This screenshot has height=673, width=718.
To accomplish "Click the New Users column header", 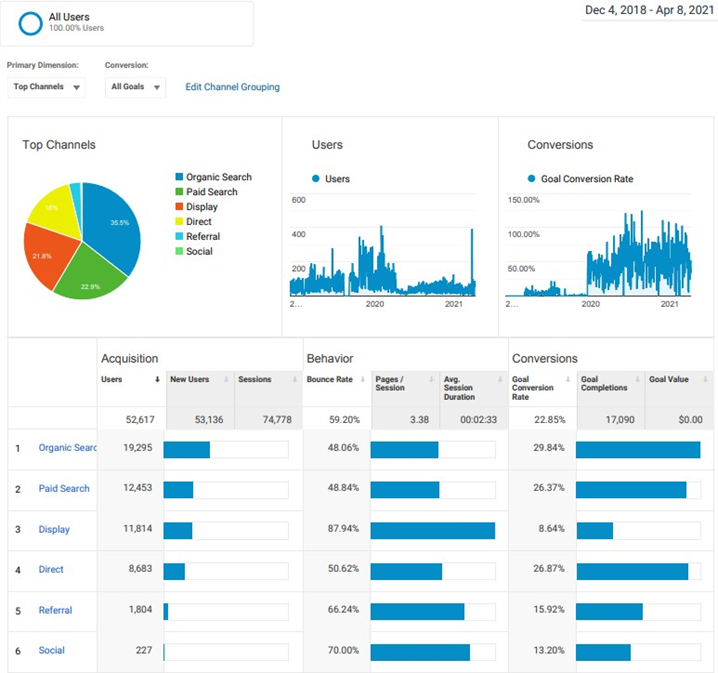I will pyautogui.click(x=190, y=379).
